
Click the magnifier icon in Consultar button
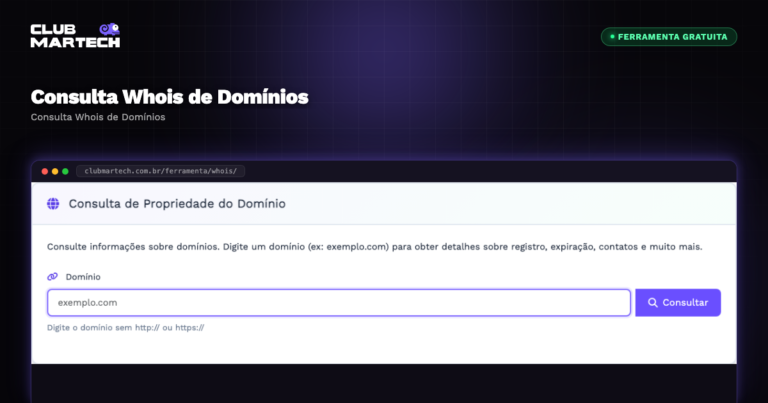tap(652, 303)
